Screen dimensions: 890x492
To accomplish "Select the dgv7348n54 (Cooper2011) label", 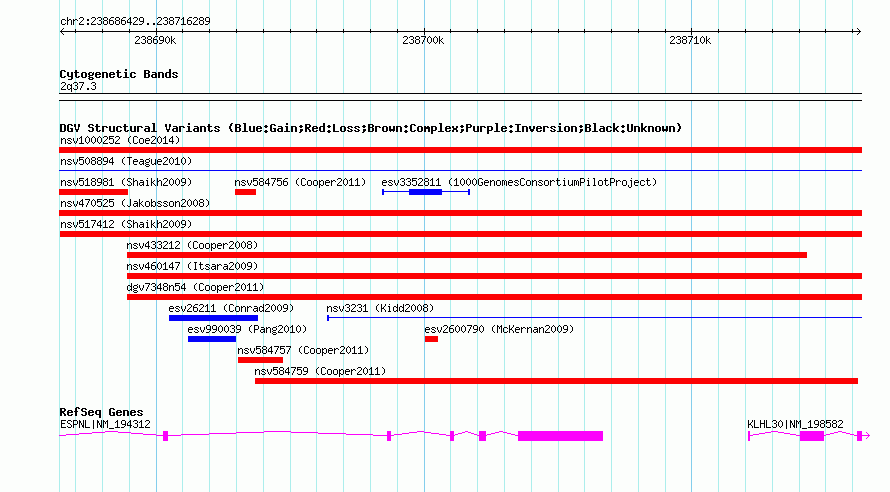I will pos(195,287).
